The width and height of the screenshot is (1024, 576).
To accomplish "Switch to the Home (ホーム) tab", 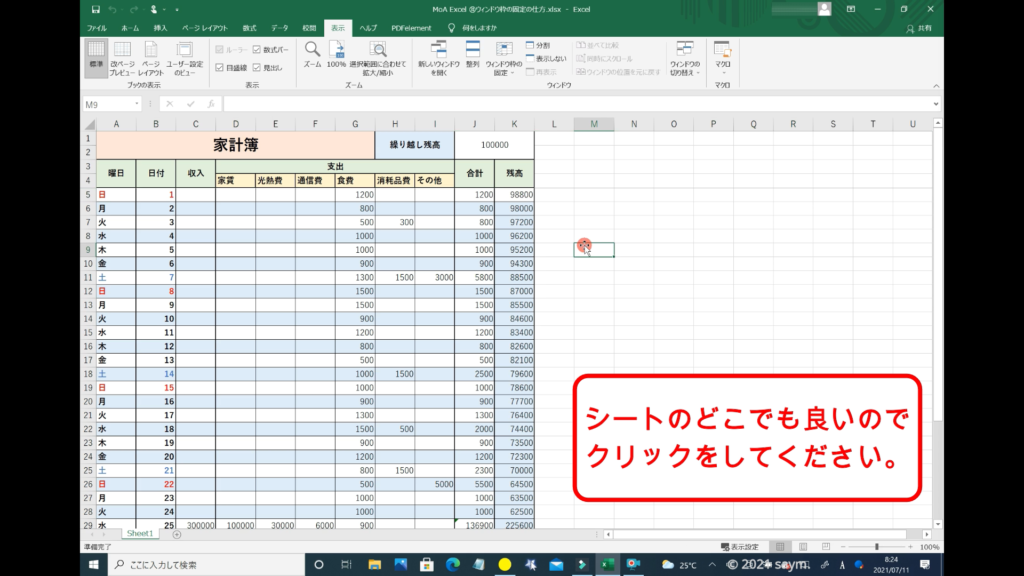I will point(130,28).
